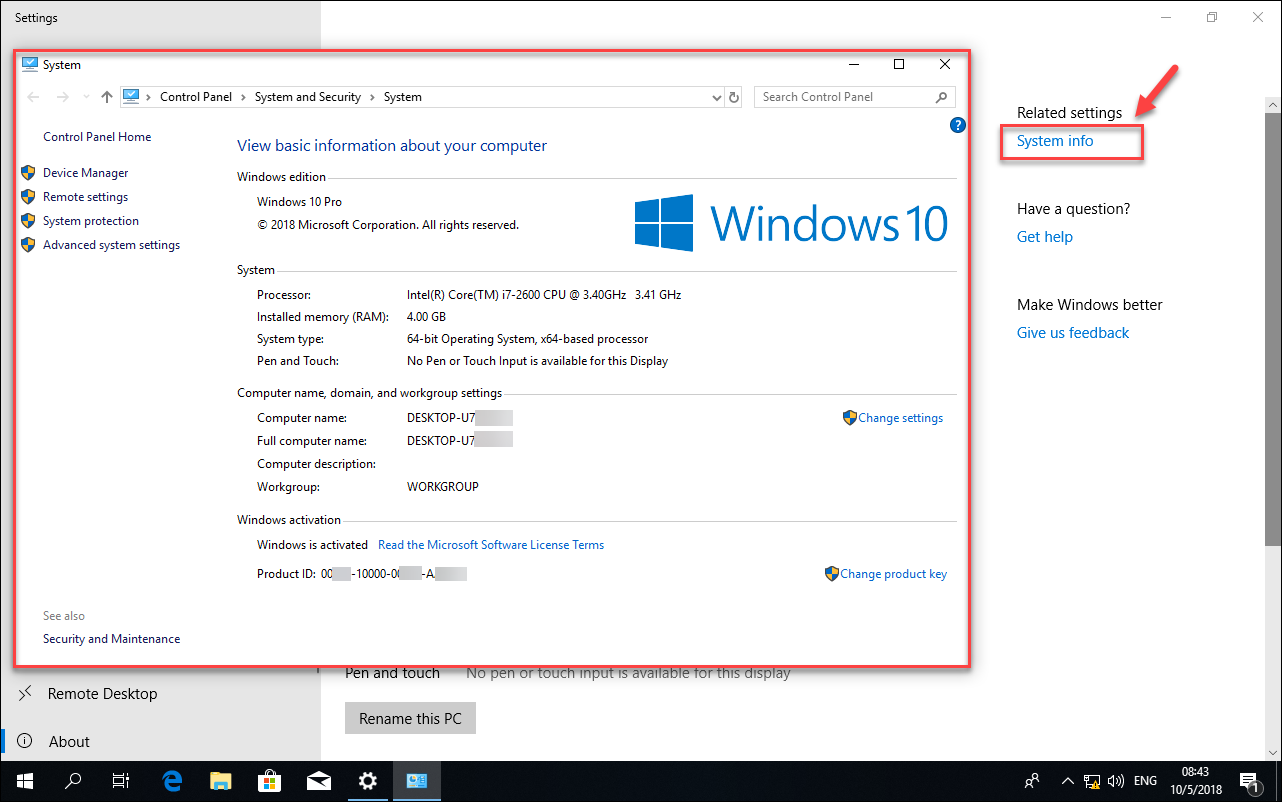The image size is (1282, 802).
Task: Click the Back arrow in System window
Action: point(33,97)
